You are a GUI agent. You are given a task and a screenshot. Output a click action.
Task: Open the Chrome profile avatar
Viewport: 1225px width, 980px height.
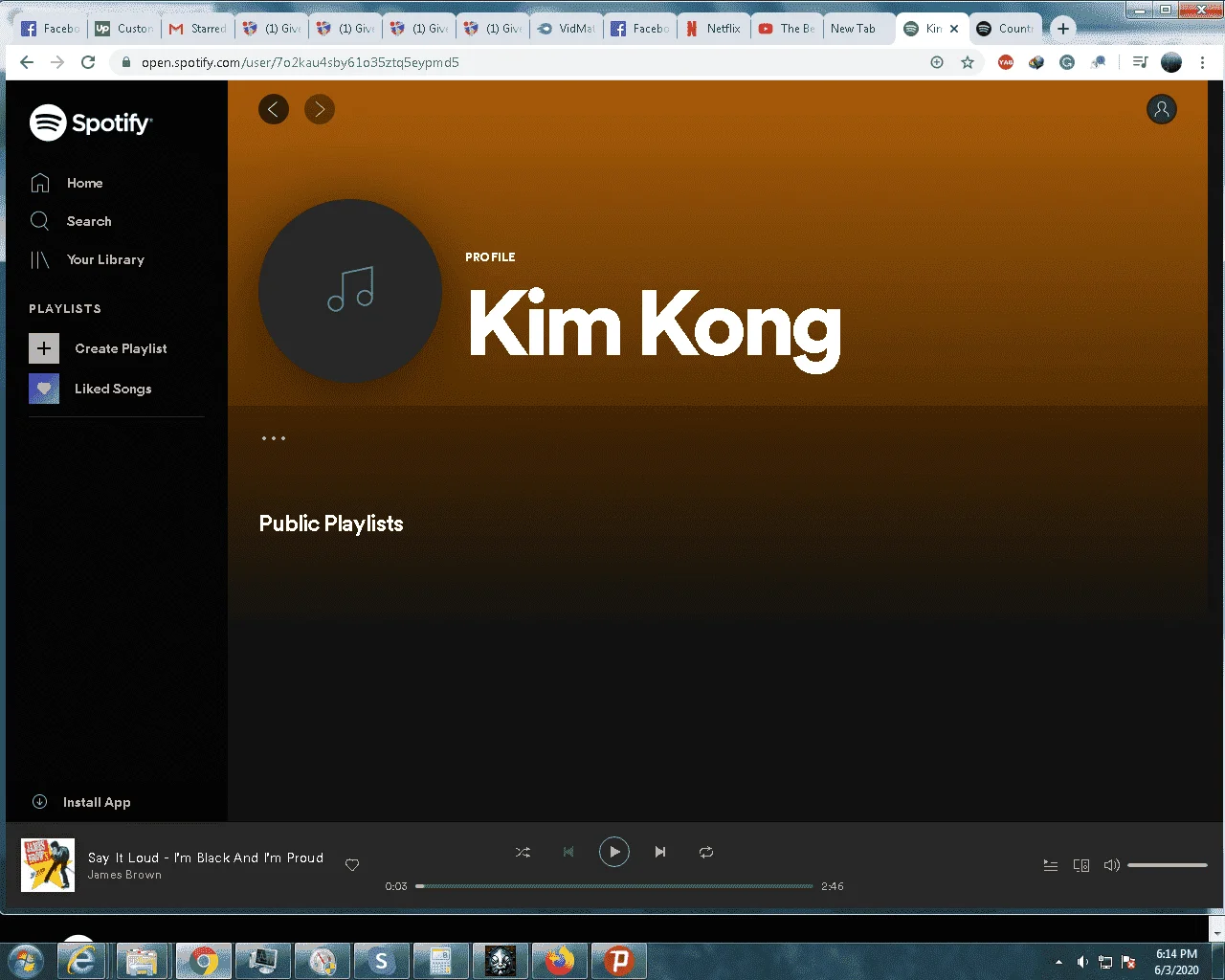(x=1171, y=62)
